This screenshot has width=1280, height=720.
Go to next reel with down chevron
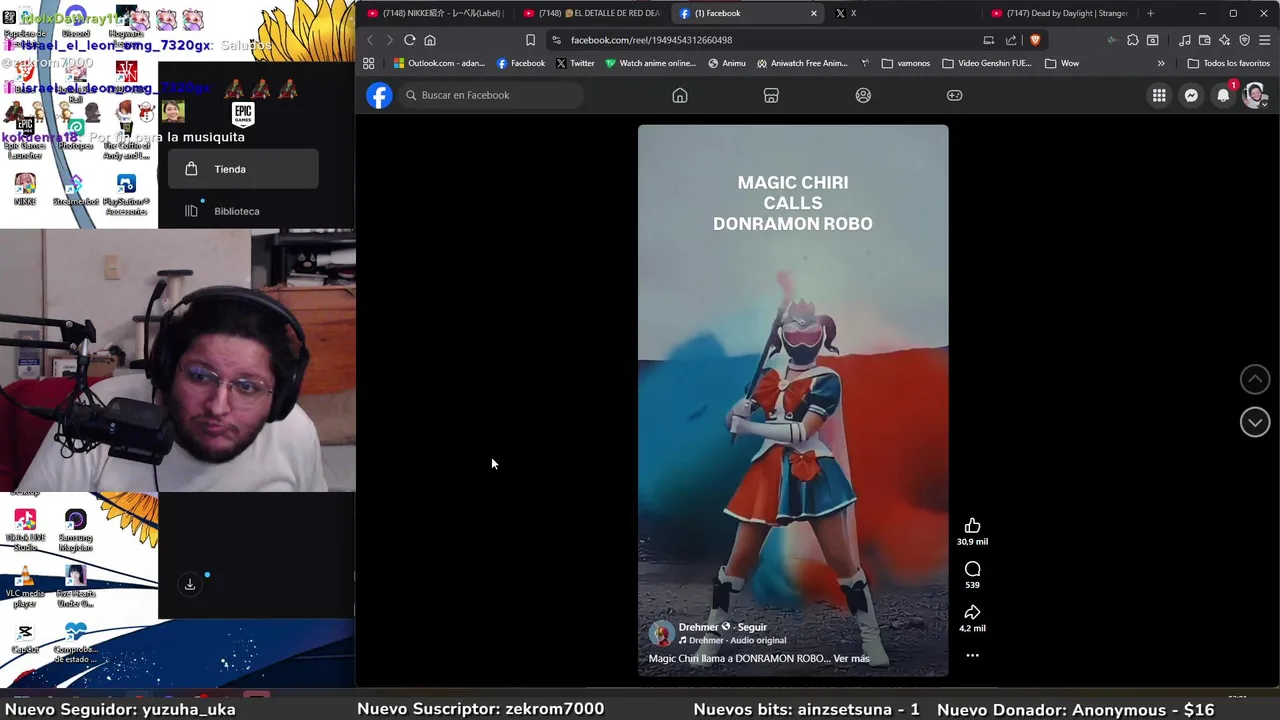coord(1255,422)
